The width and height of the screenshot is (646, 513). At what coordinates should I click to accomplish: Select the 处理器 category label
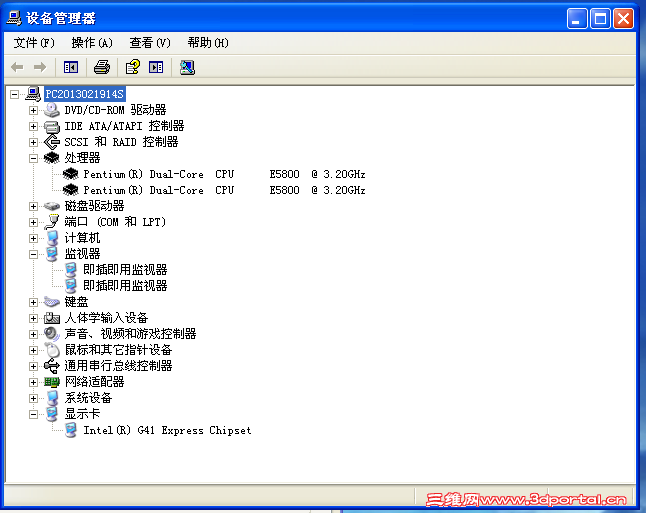[x=82, y=158]
